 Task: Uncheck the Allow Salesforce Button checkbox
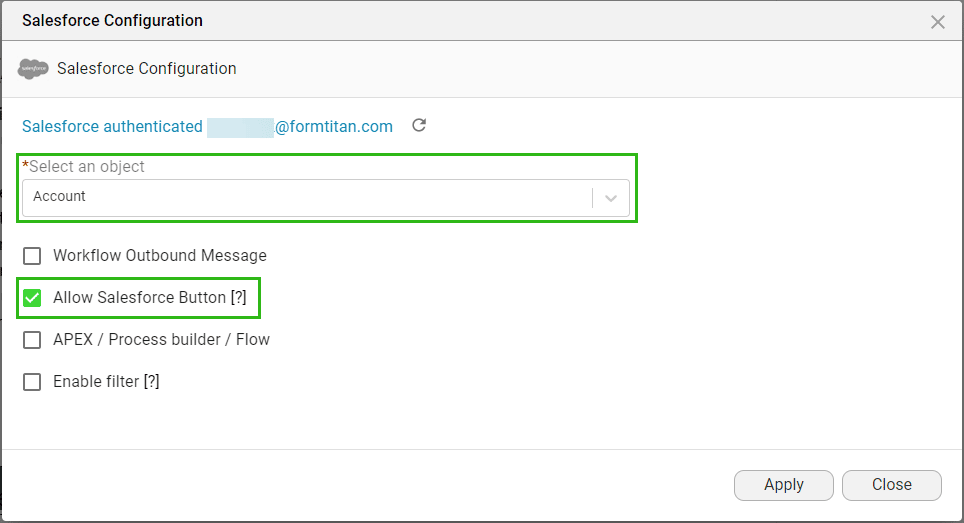[33, 298]
